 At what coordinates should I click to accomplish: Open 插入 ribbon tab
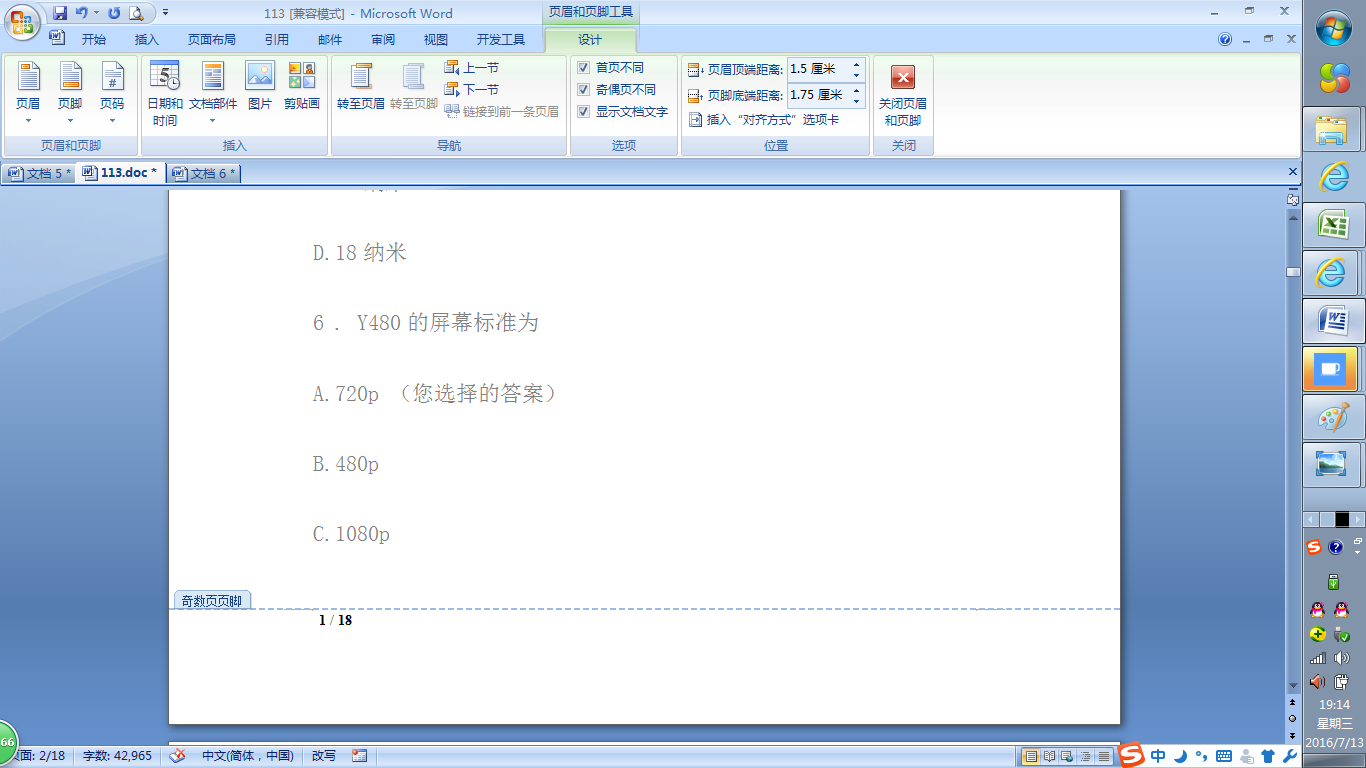(147, 40)
